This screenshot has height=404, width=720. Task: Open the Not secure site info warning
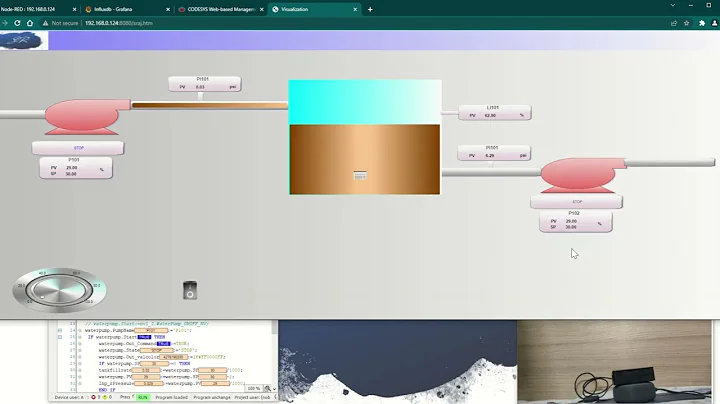coord(61,23)
